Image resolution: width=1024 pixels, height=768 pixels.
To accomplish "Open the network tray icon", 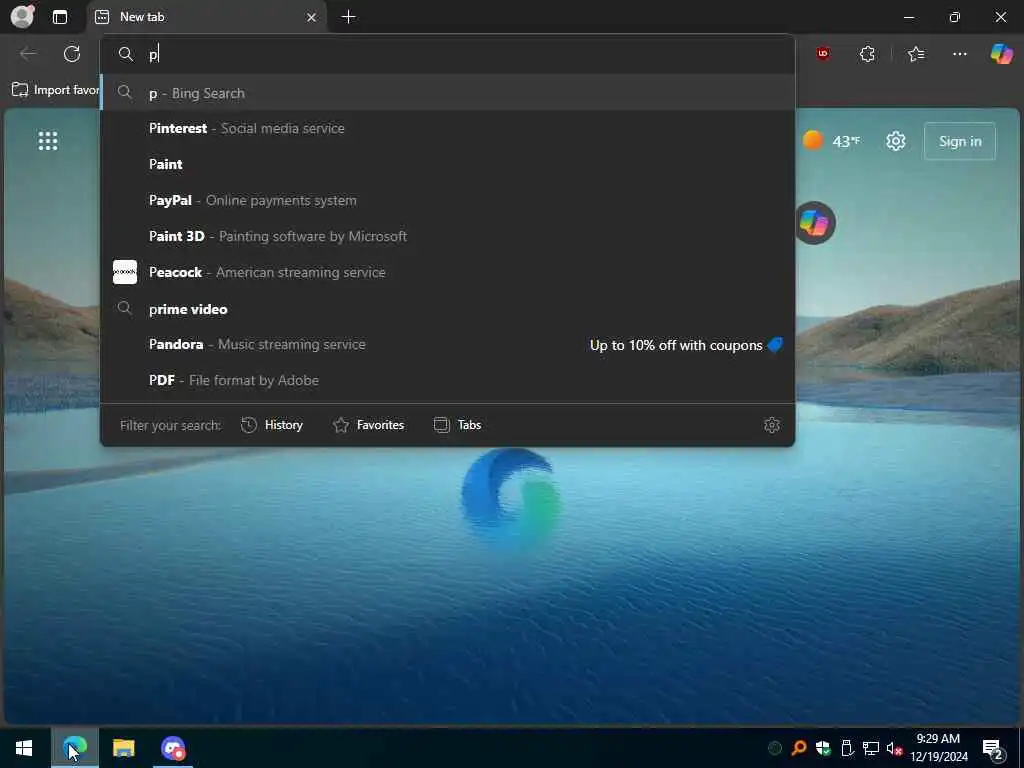I will [871, 748].
